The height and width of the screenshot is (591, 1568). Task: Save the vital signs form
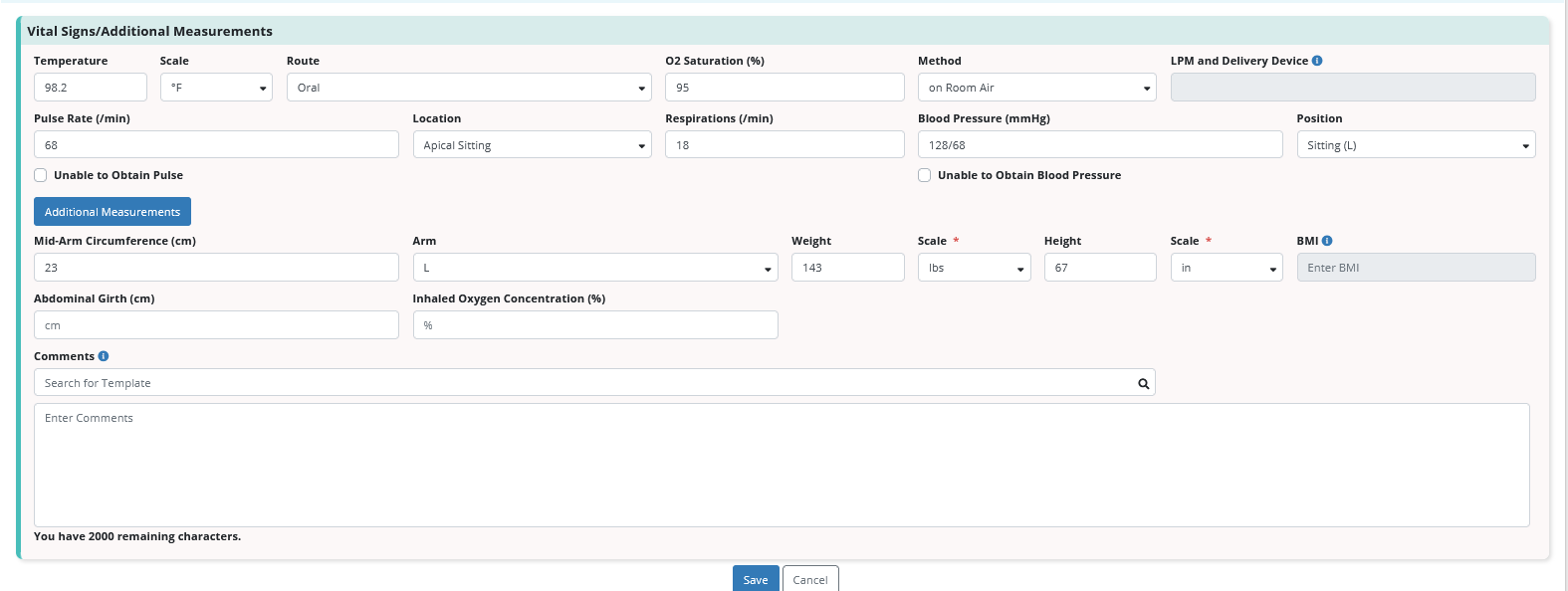coord(756,579)
